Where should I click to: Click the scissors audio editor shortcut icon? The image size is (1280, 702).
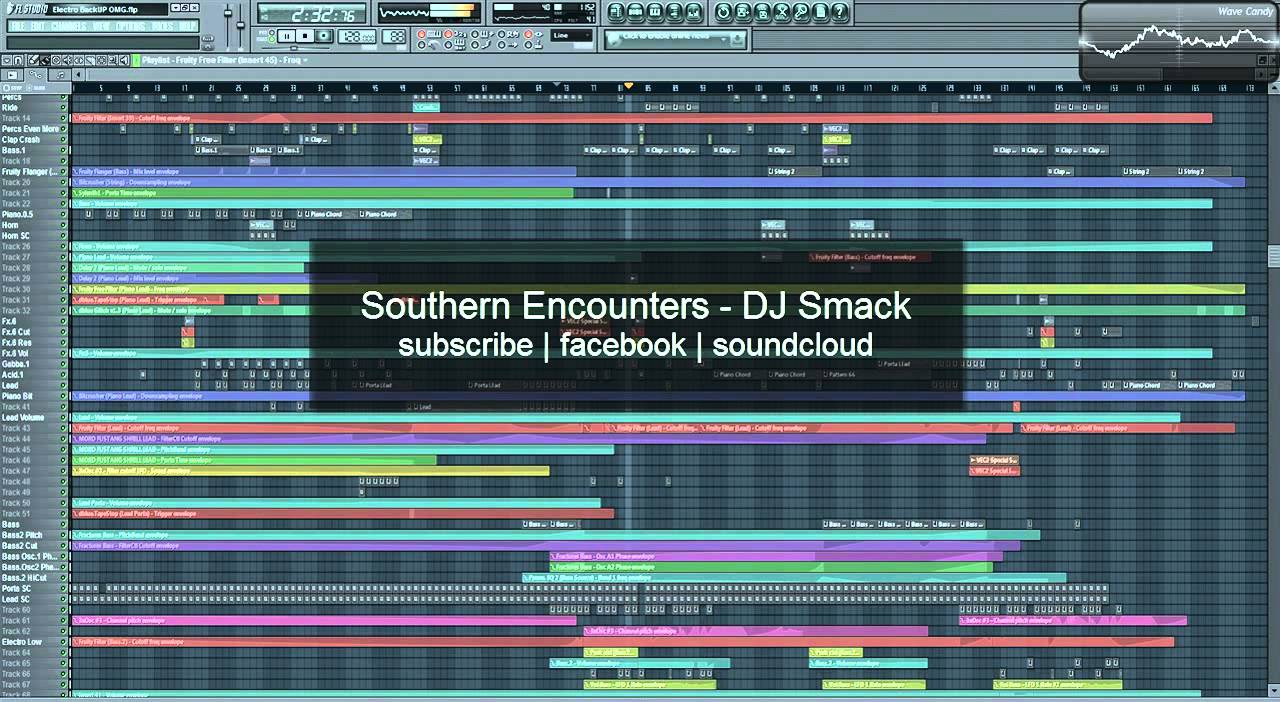(x=782, y=12)
